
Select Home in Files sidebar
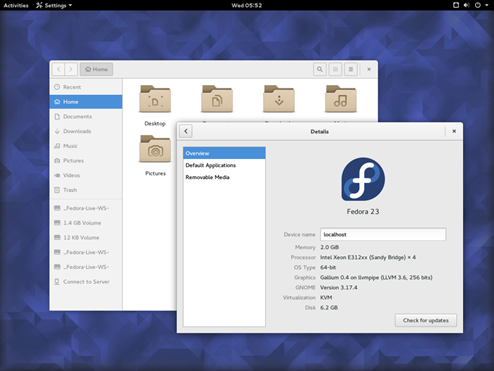click(86, 102)
